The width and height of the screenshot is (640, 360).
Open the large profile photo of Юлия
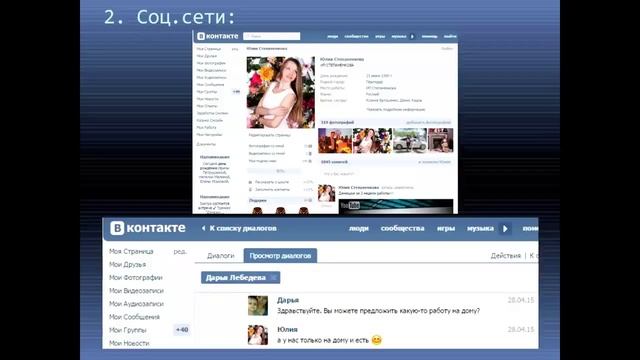[x=281, y=93]
